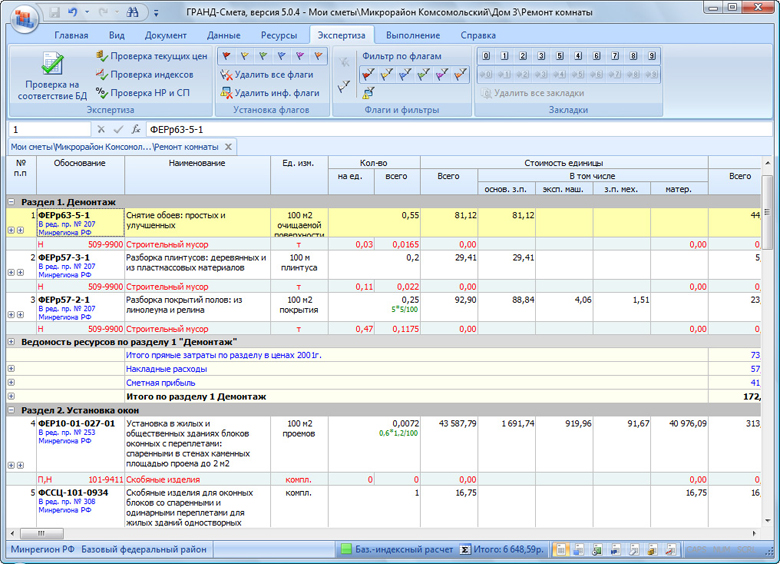Toggle orange flag filter
780x564 pixels.
460,75
